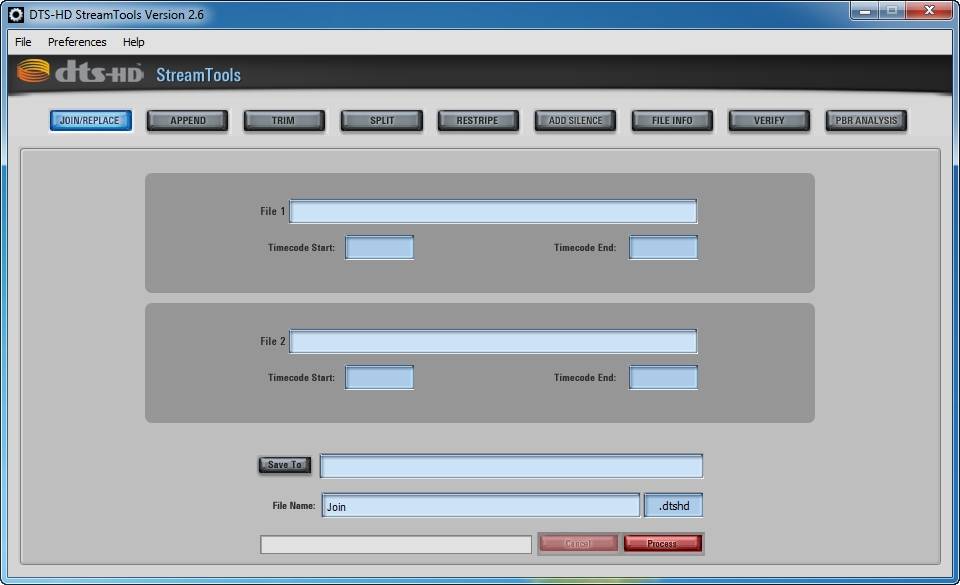The width and height of the screenshot is (960, 585).
Task: Click the File Name field containing Join
Action: tap(481, 505)
